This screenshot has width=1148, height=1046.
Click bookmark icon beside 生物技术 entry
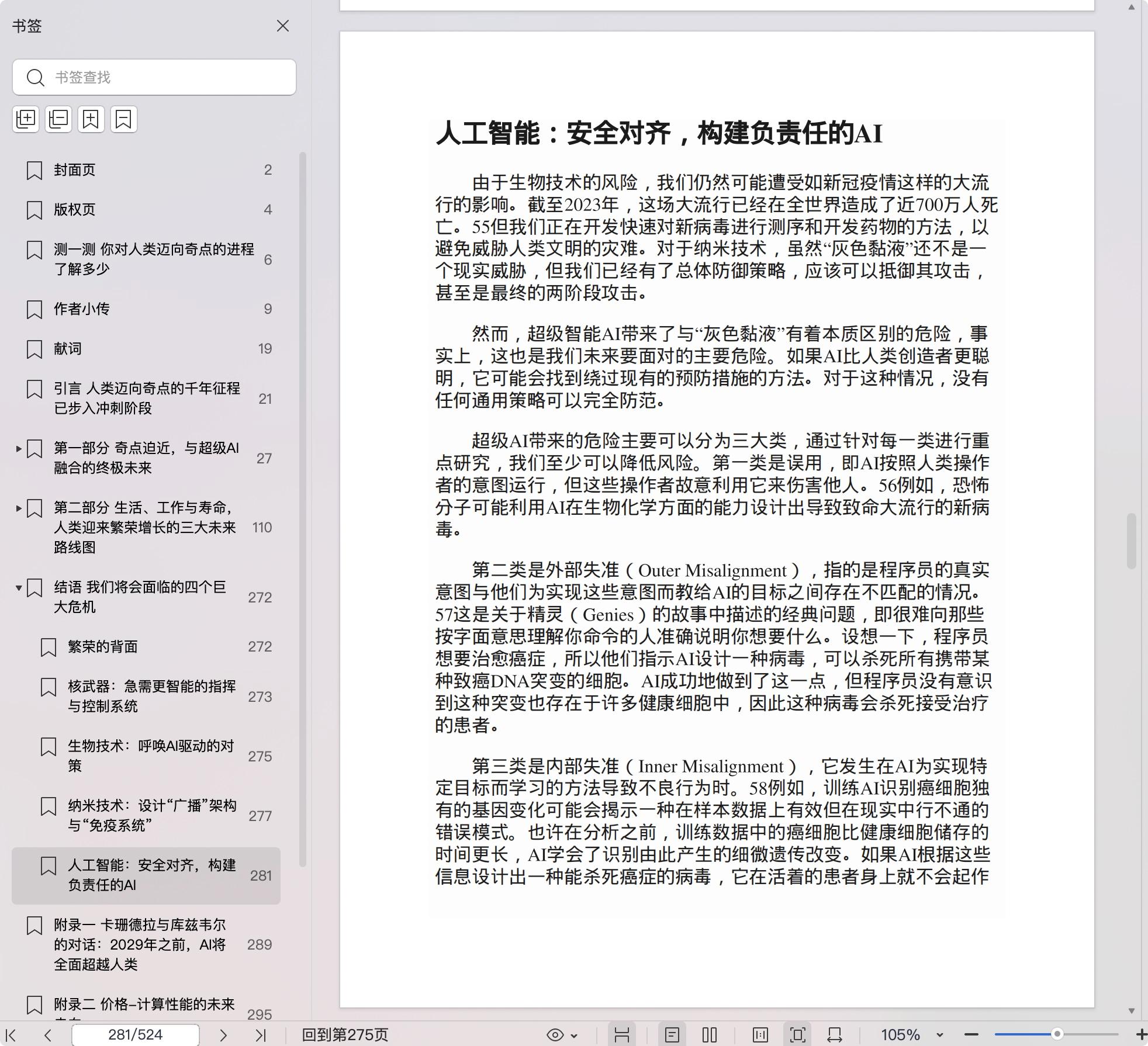tap(49, 747)
